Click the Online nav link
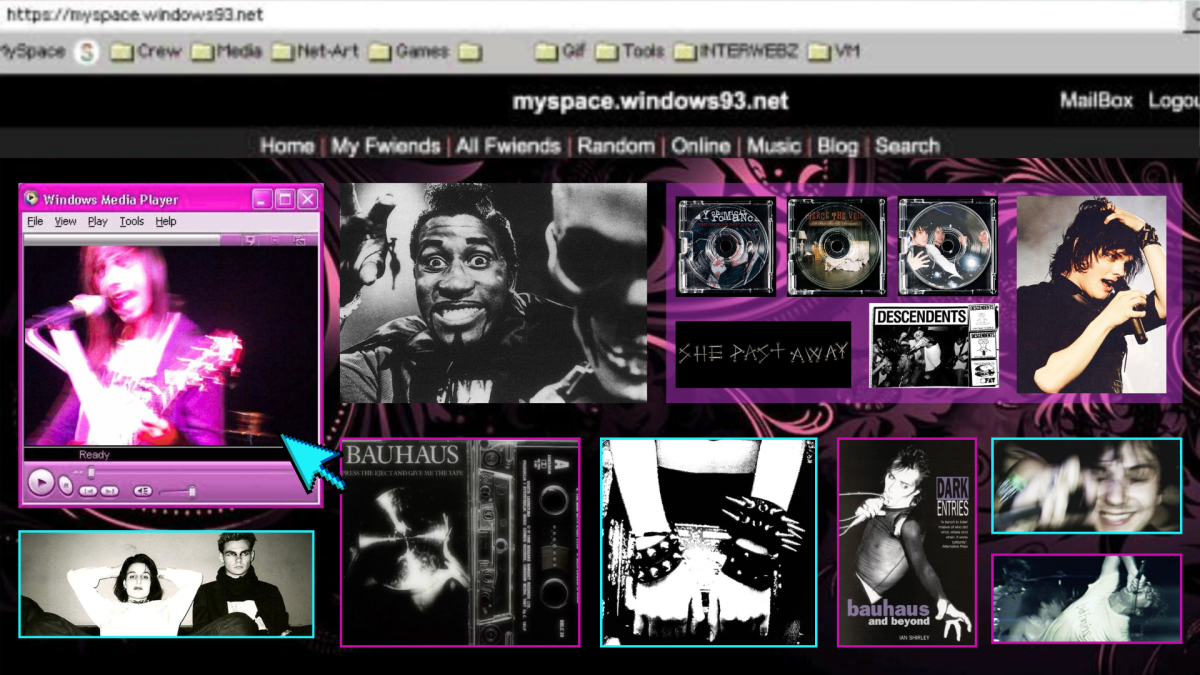The image size is (1200, 675). click(x=701, y=146)
